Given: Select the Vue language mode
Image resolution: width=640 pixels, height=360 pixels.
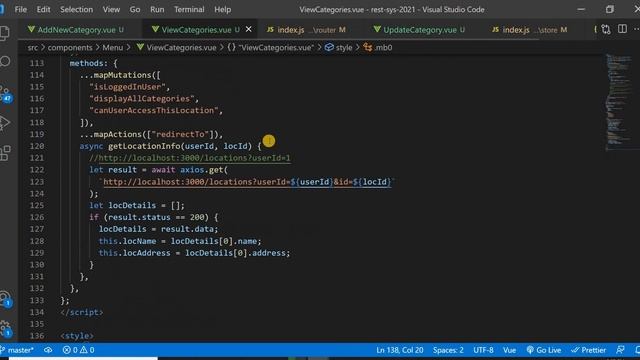Looking at the screenshot, I should tap(509, 350).
